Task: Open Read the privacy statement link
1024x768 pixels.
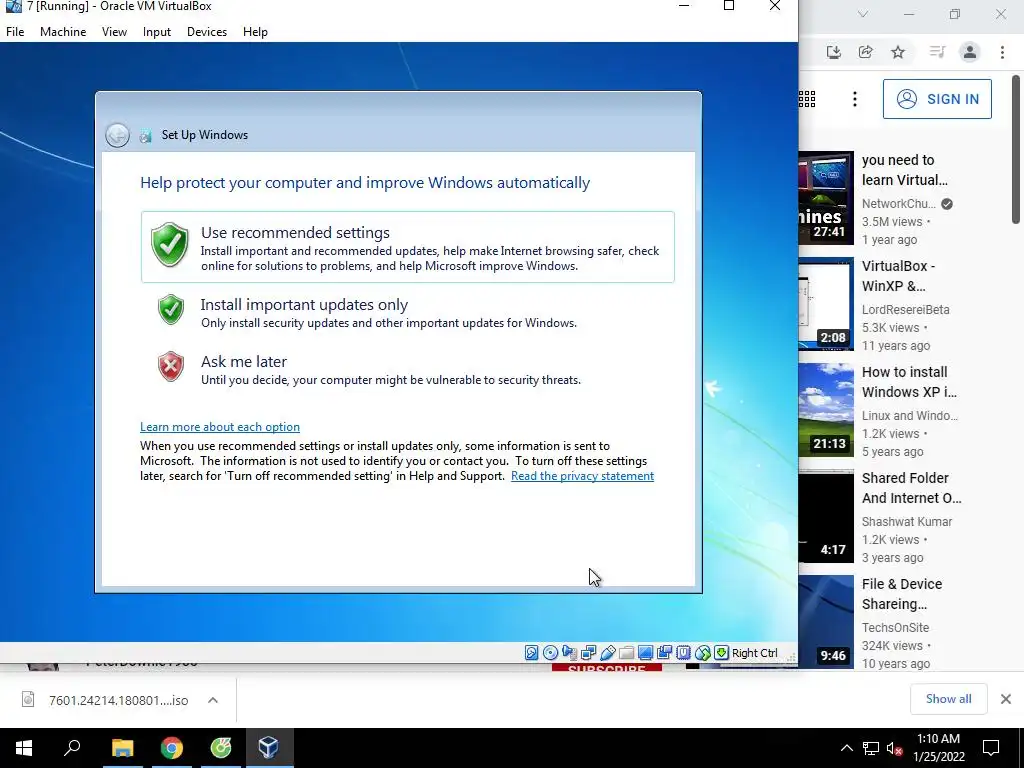Action: (583, 475)
